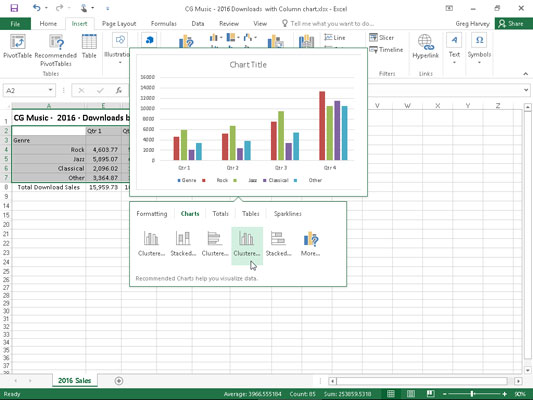The image size is (533, 400).
Task: Cancel formula entry with X icon
Action: tap(81, 90)
